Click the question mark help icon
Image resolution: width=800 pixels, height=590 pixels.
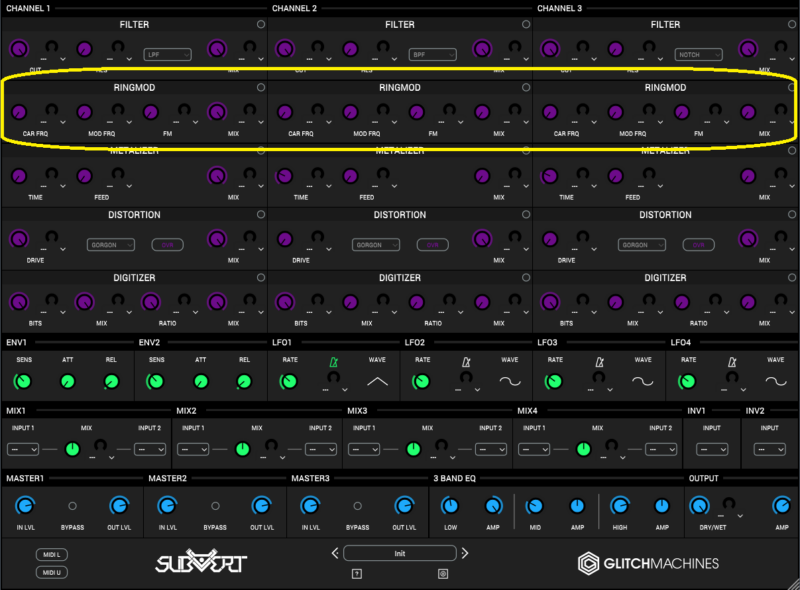356,573
